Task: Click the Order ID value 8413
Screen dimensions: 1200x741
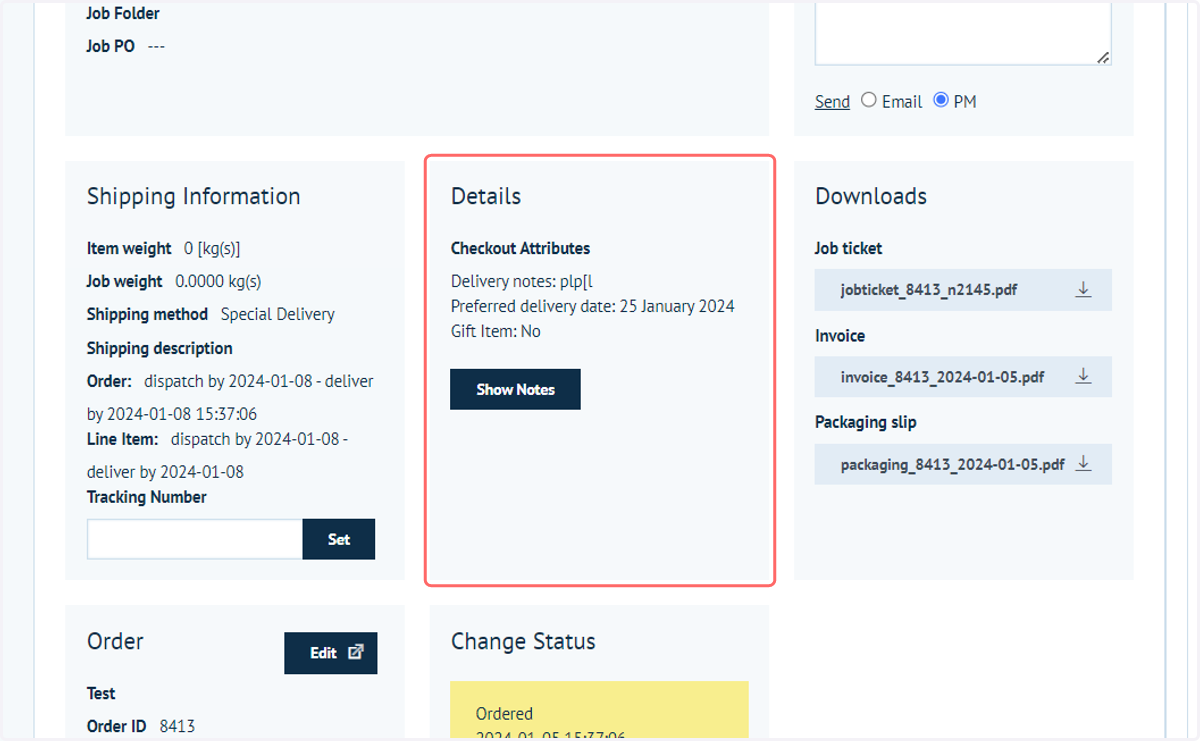Action: pos(177,726)
